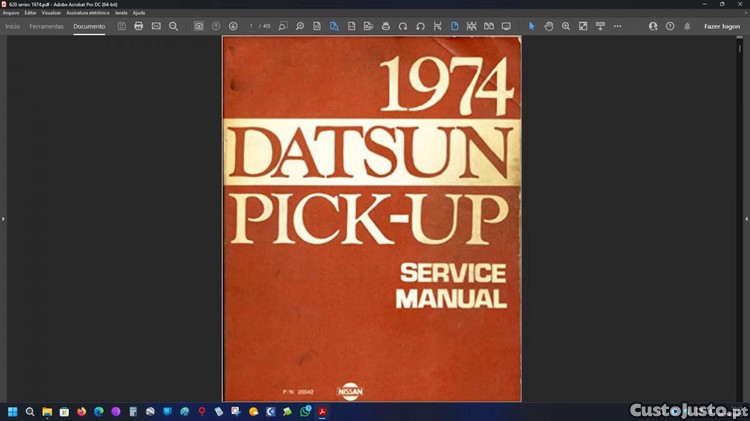Expand the right tools pane
This screenshot has width=750, height=421.
coord(746,218)
